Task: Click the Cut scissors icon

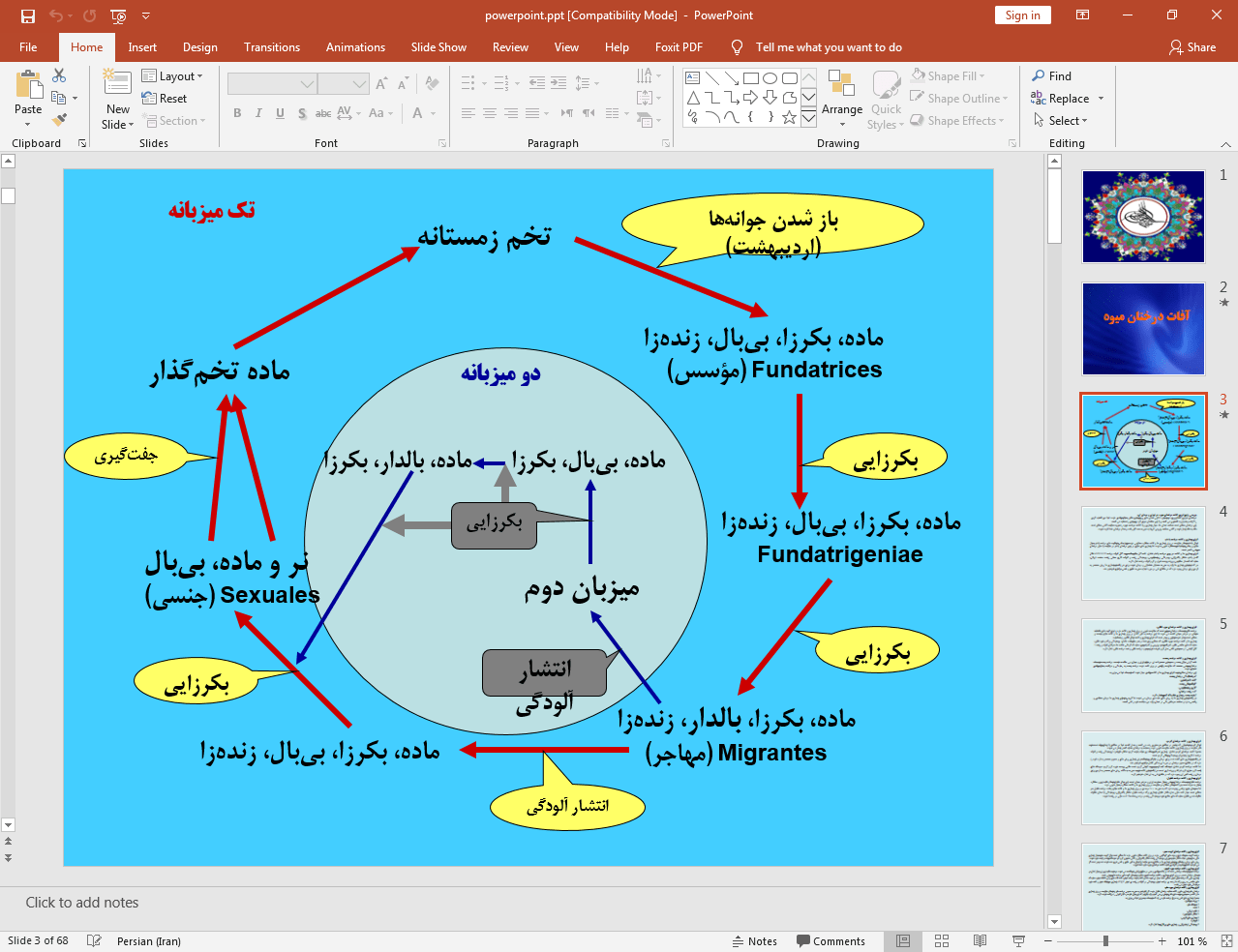Action: tap(59, 75)
